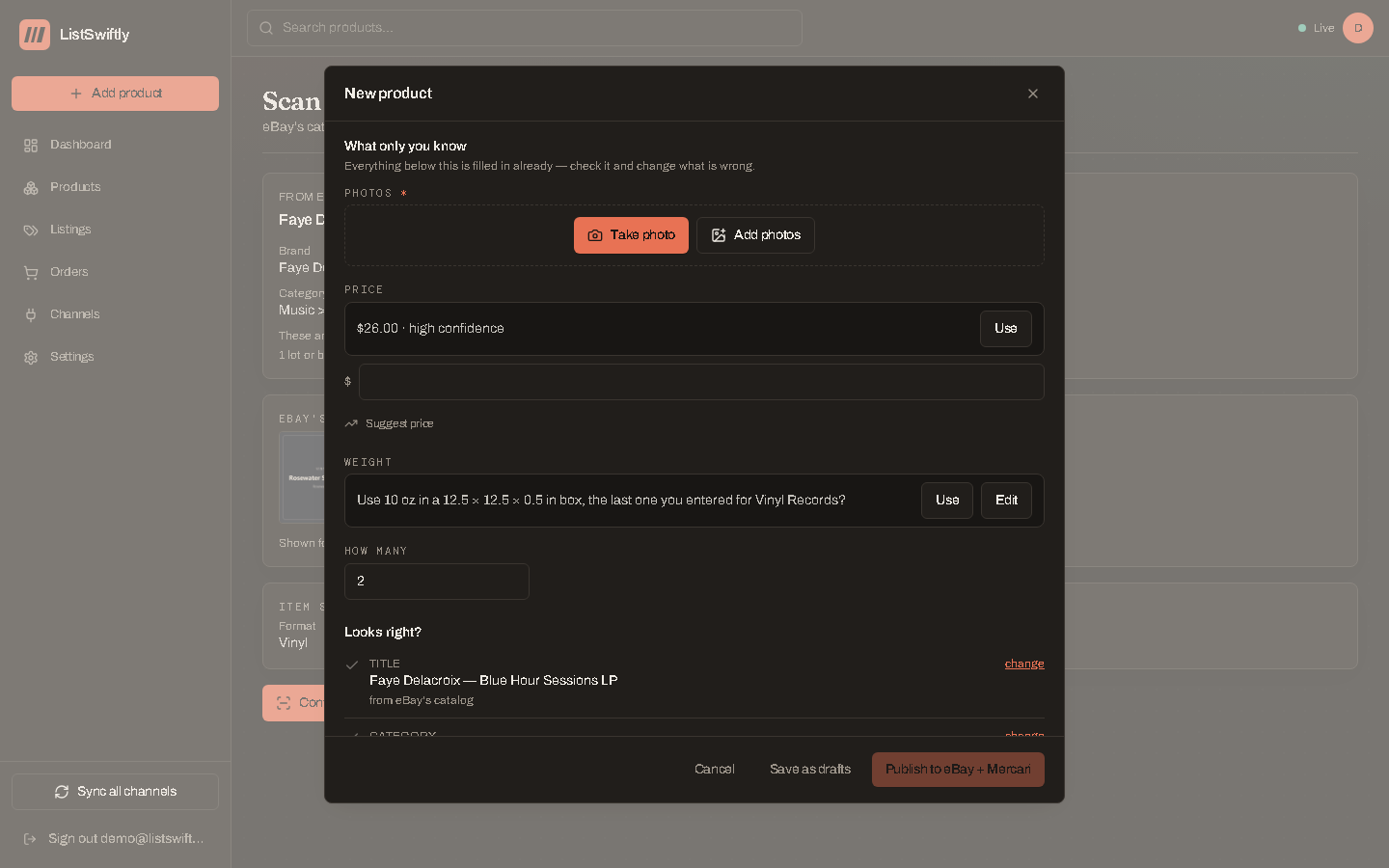Click the Channels plug icon

[x=31, y=315]
